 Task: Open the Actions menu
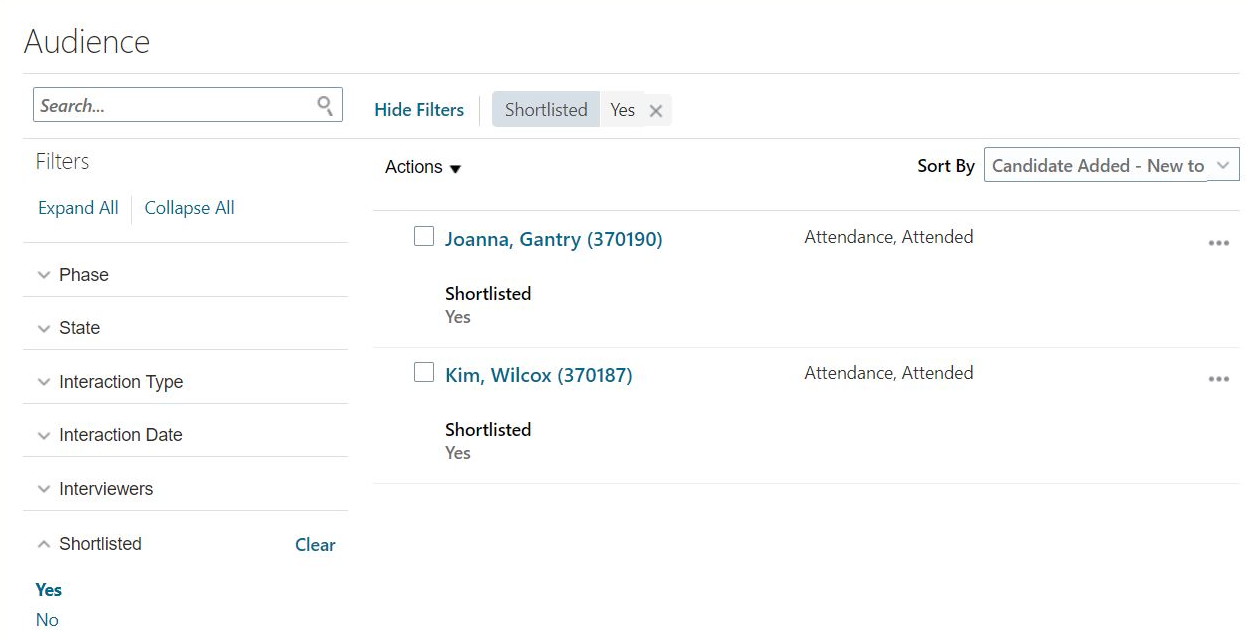click(423, 167)
